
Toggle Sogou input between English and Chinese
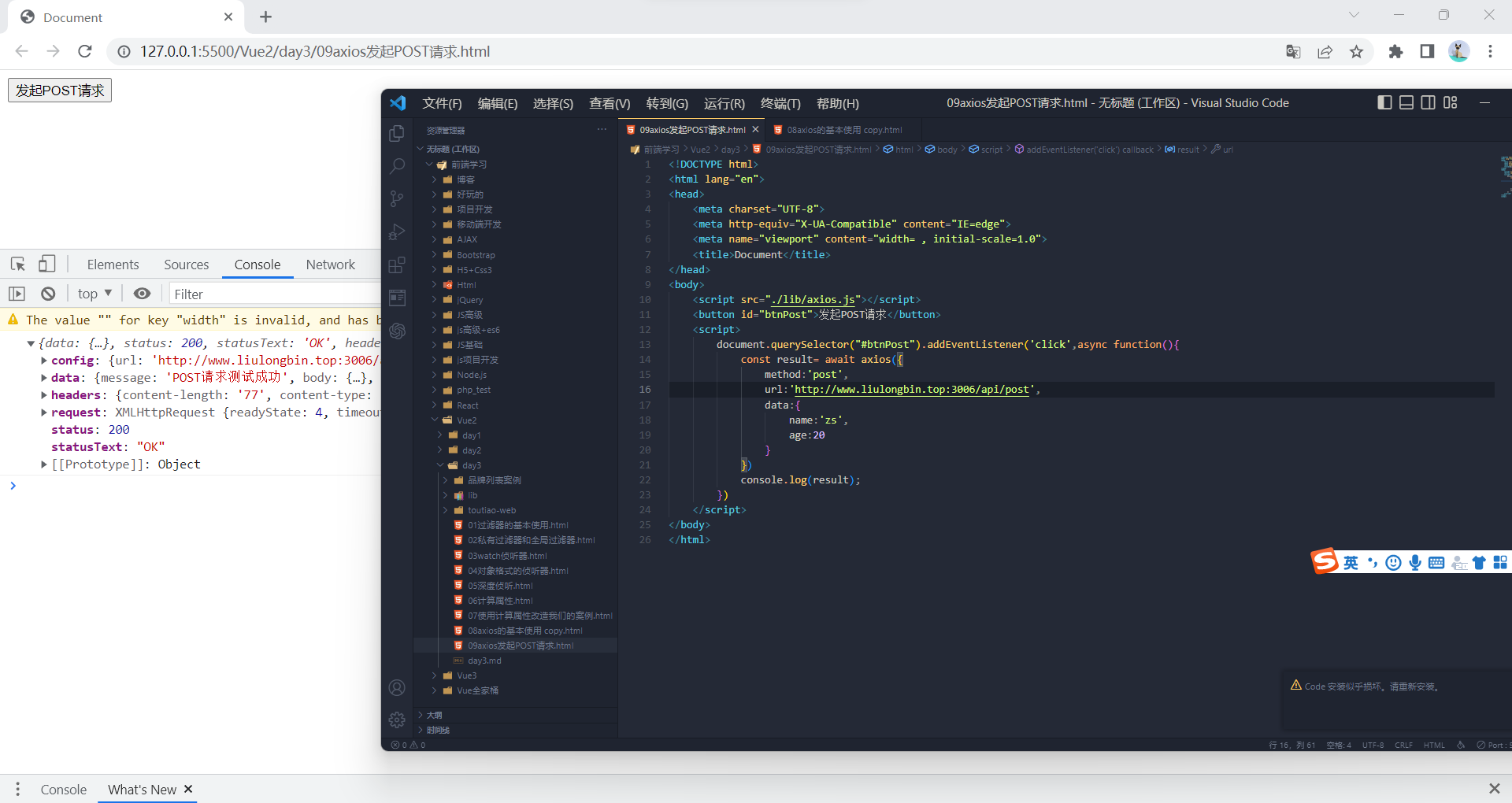tap(1350, 562)
